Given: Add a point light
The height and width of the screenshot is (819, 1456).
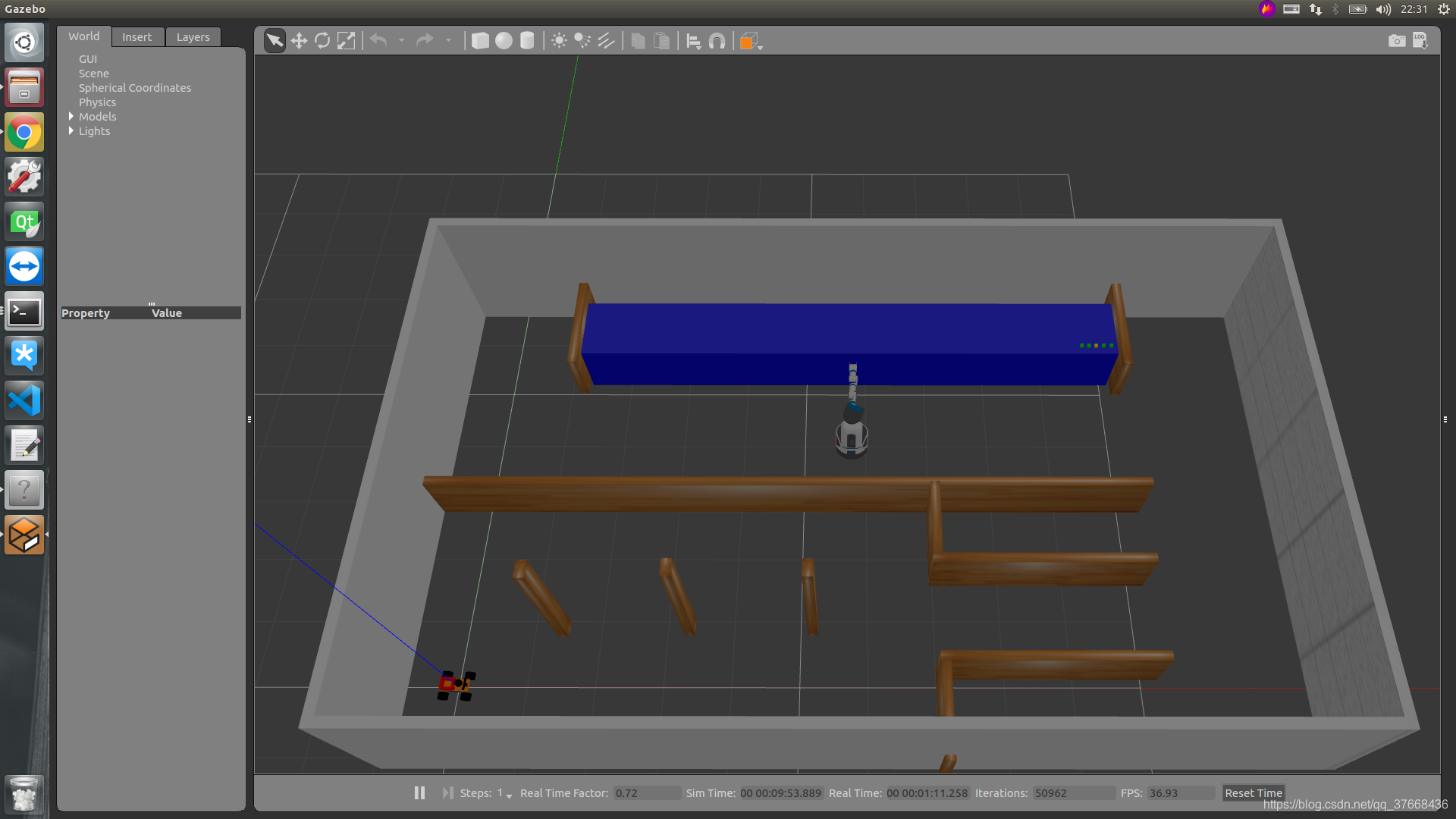Looking at the screenshot, I should pos(559,41).
